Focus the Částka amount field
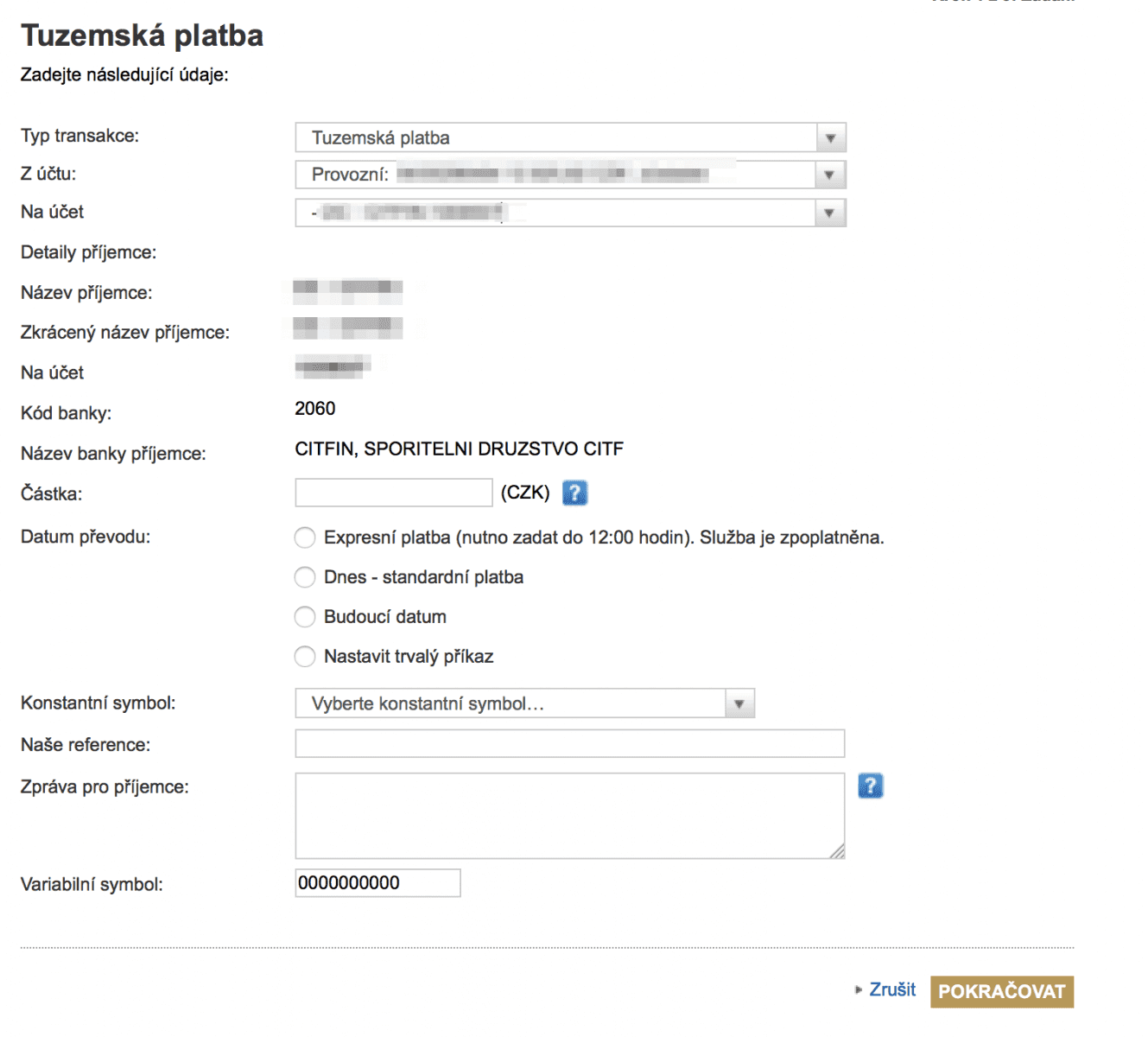Screen dimensions: 1148x1037 click(x=394, y=493)
